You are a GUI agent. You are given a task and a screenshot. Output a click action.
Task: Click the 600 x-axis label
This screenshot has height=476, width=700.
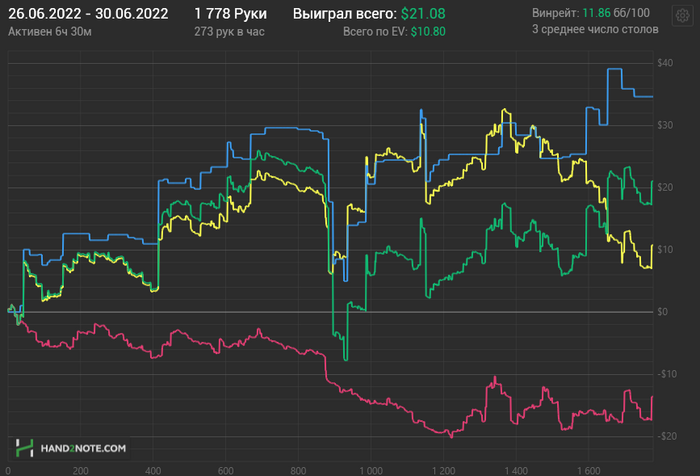[x=225, y=471]
